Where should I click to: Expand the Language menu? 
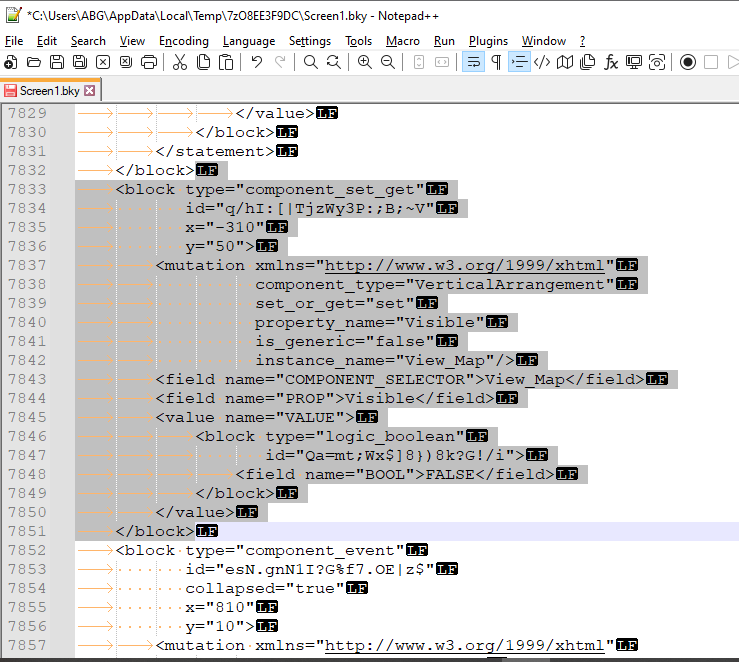point(249,41)
